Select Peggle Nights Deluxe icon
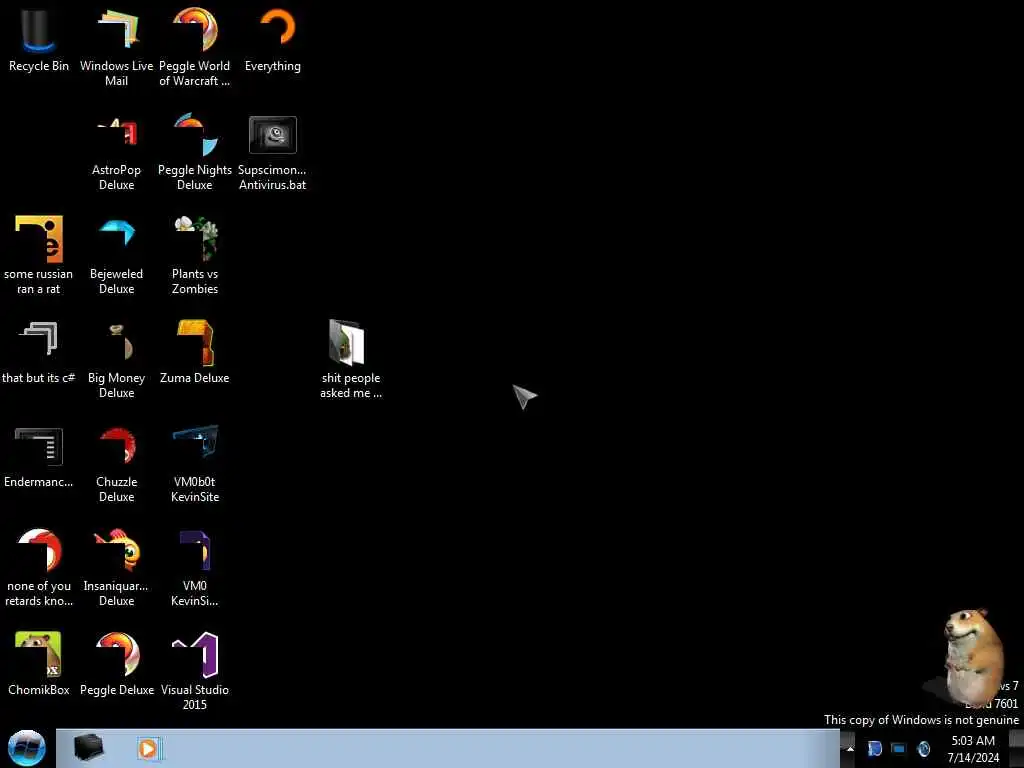This screenshot has width=1024, height=768. pyautogui.click(x=195, y=152)
